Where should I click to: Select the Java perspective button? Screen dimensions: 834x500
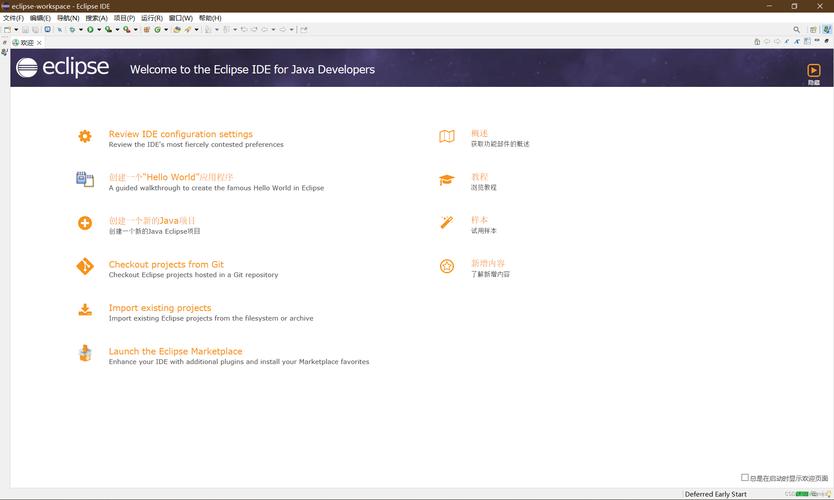827,30
